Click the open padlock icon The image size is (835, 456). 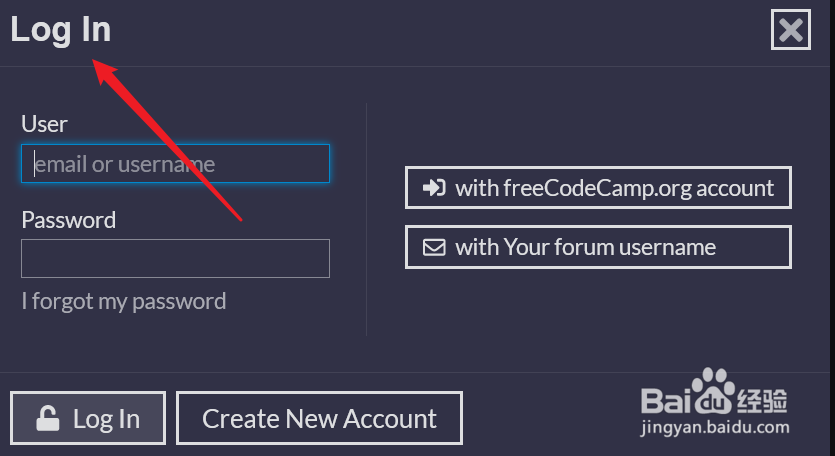[47, 418]
